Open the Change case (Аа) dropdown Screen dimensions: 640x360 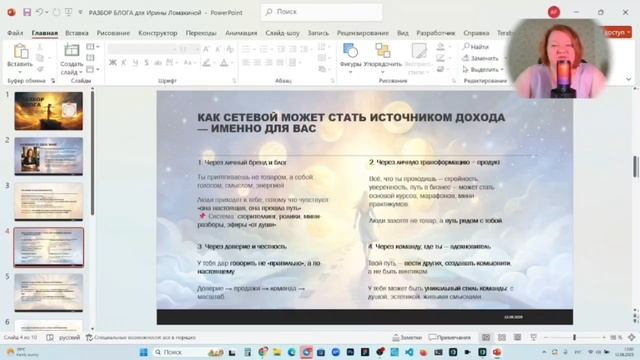click(x=189, y=62)
